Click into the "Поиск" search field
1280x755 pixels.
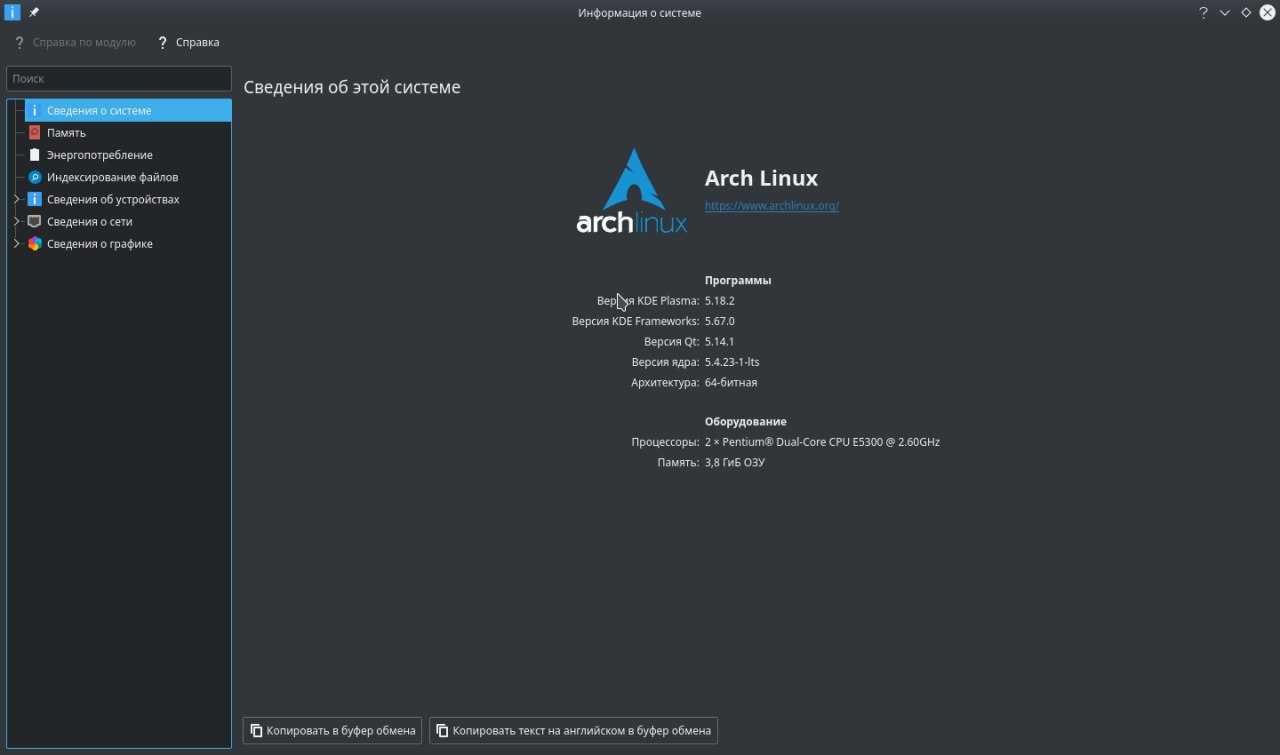[119, 78]
